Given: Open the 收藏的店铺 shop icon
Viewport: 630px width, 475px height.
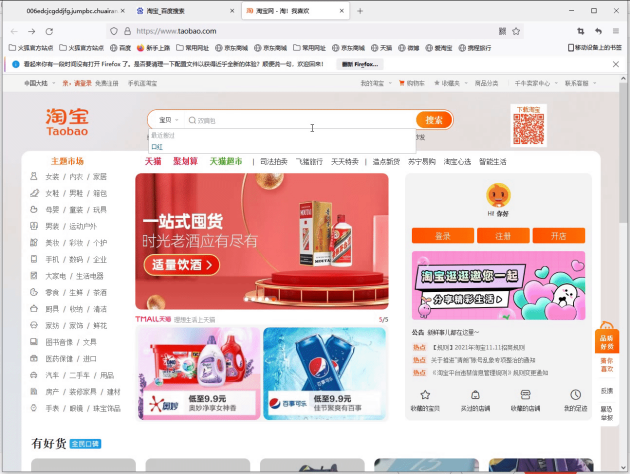Looking at the screenshot, I should coord(525,395).
